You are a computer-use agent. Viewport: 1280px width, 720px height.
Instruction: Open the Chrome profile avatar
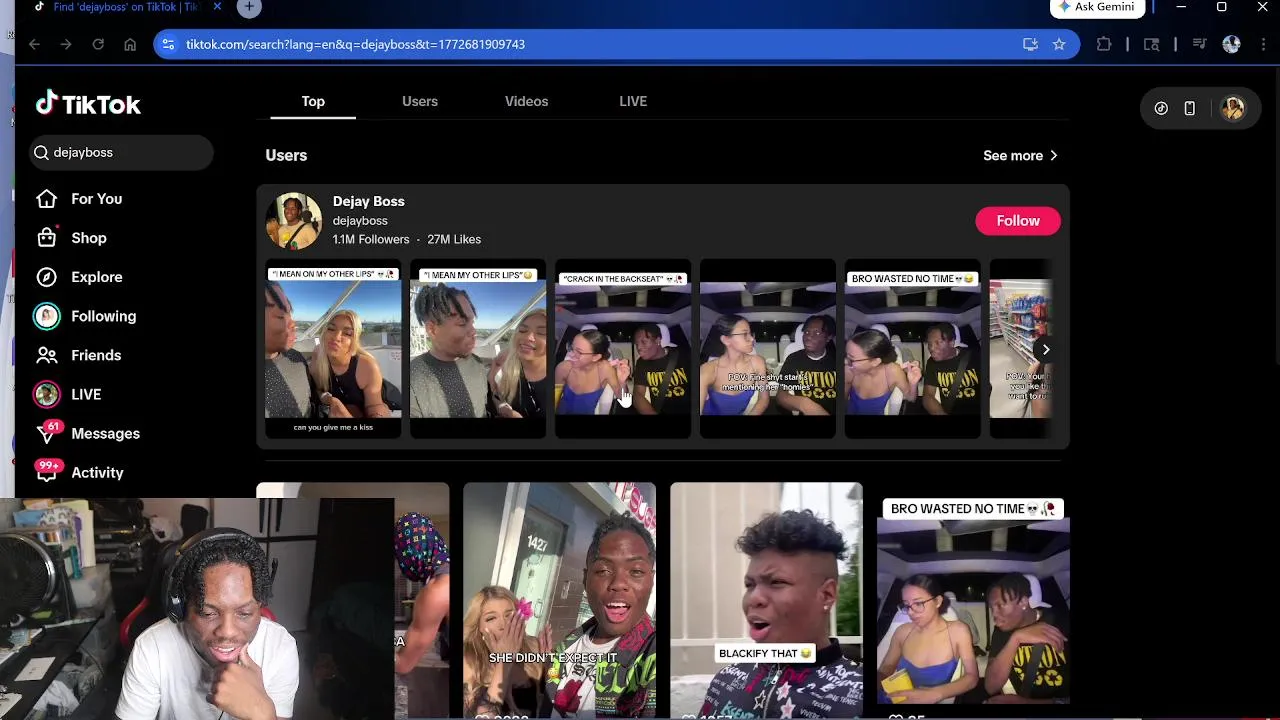[1232, 44]
